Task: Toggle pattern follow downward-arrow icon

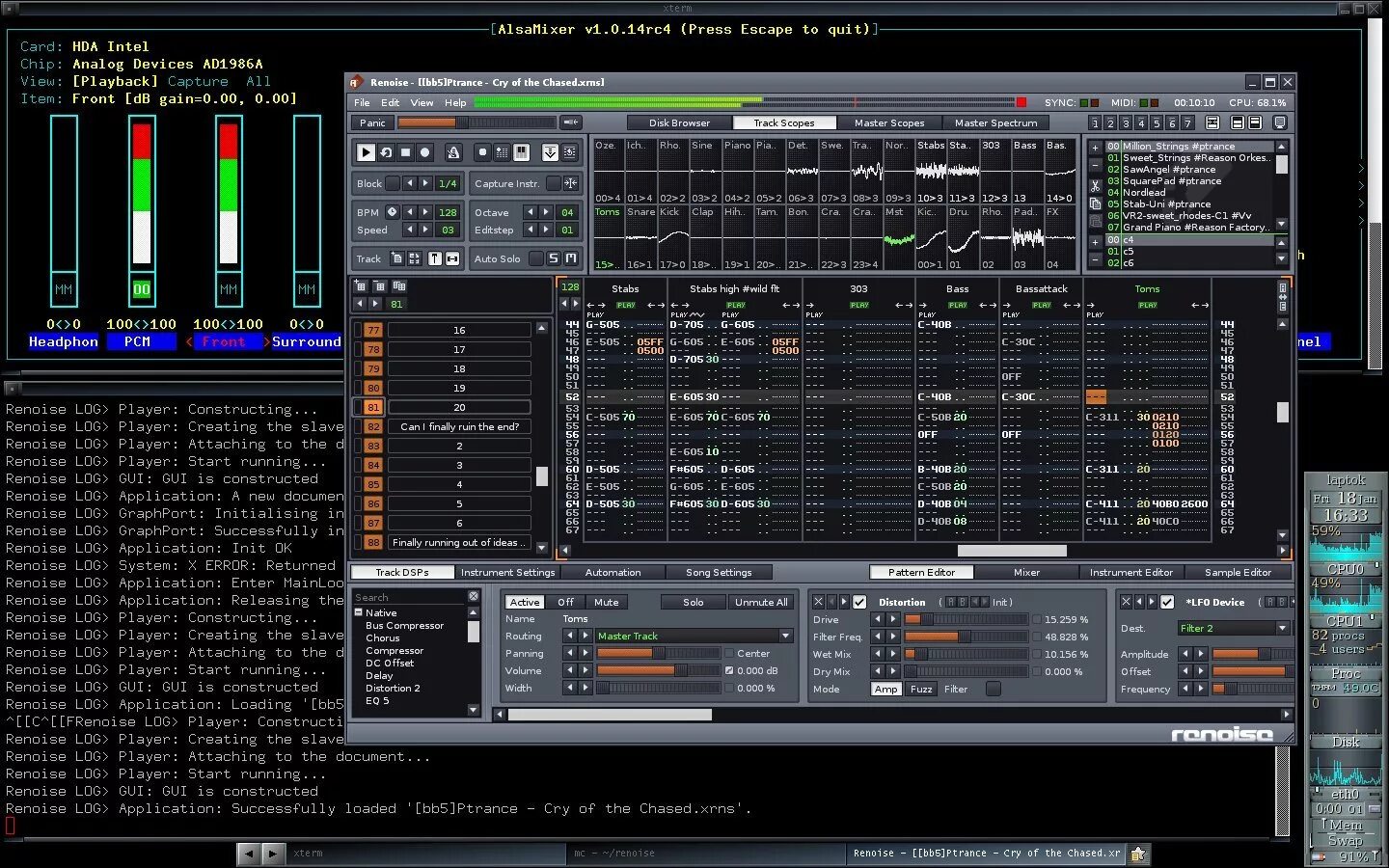Action: pos(550,152)
